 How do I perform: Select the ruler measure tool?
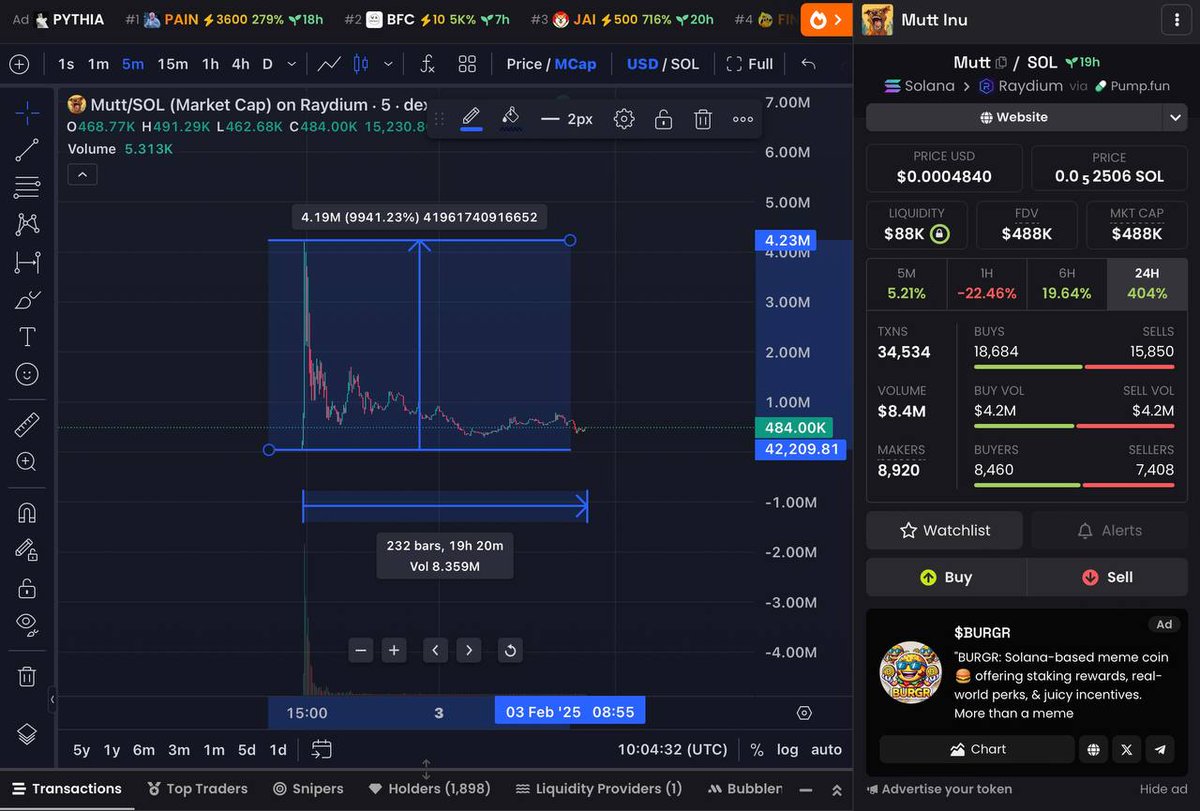[27, 425]
